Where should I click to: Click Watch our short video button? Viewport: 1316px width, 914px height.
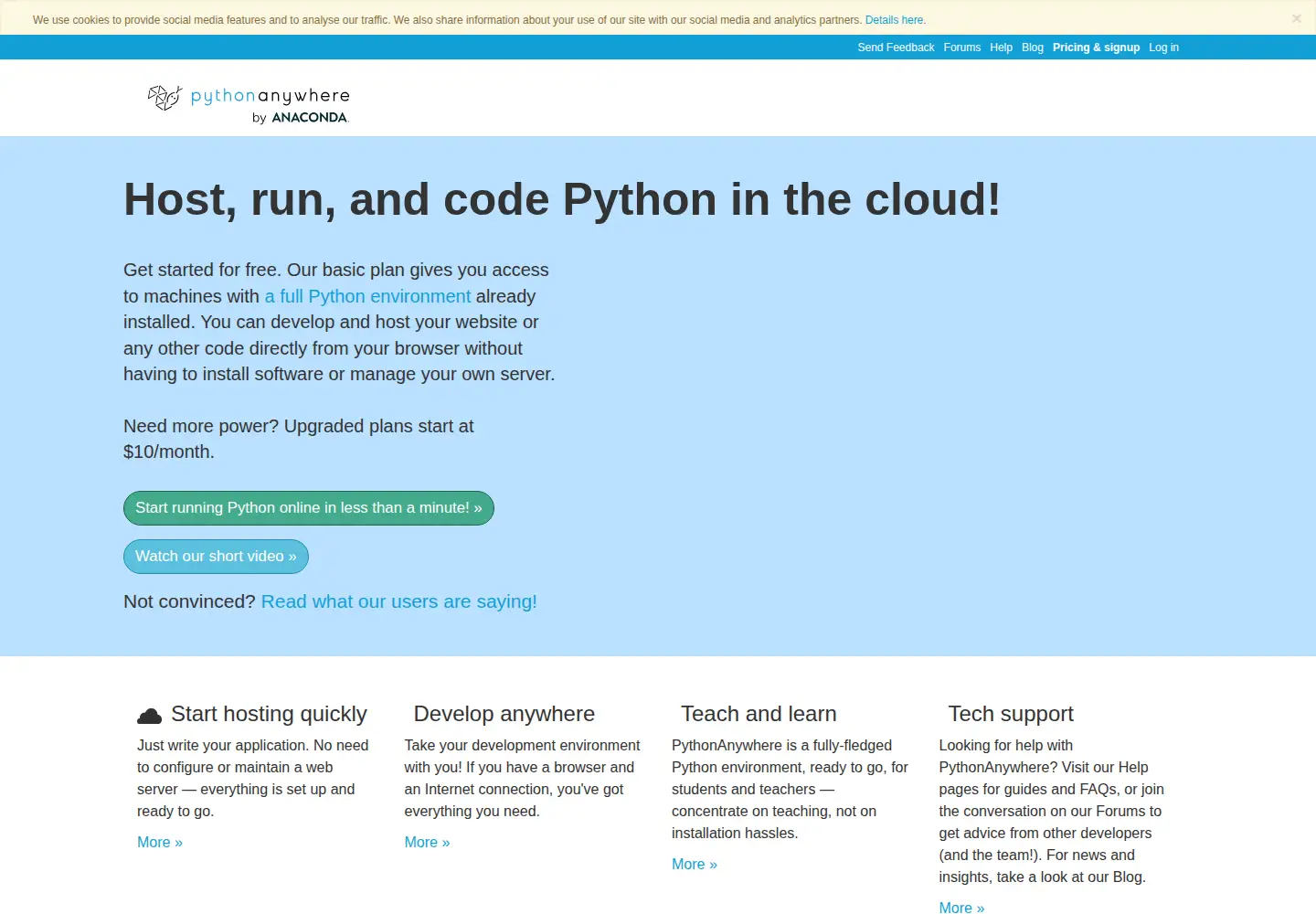pos(216,557)
